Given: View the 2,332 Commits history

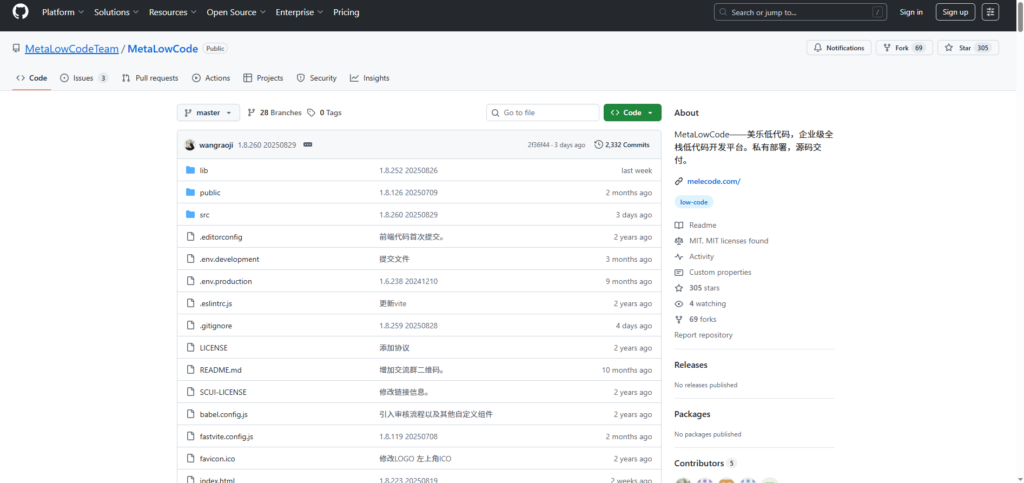Looking at the screenshot, I should 622,145.
